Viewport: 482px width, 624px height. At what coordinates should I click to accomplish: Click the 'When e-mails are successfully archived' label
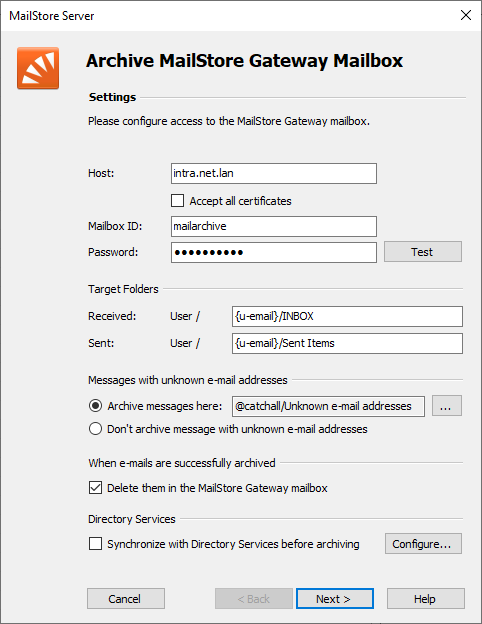coord(182,463)
